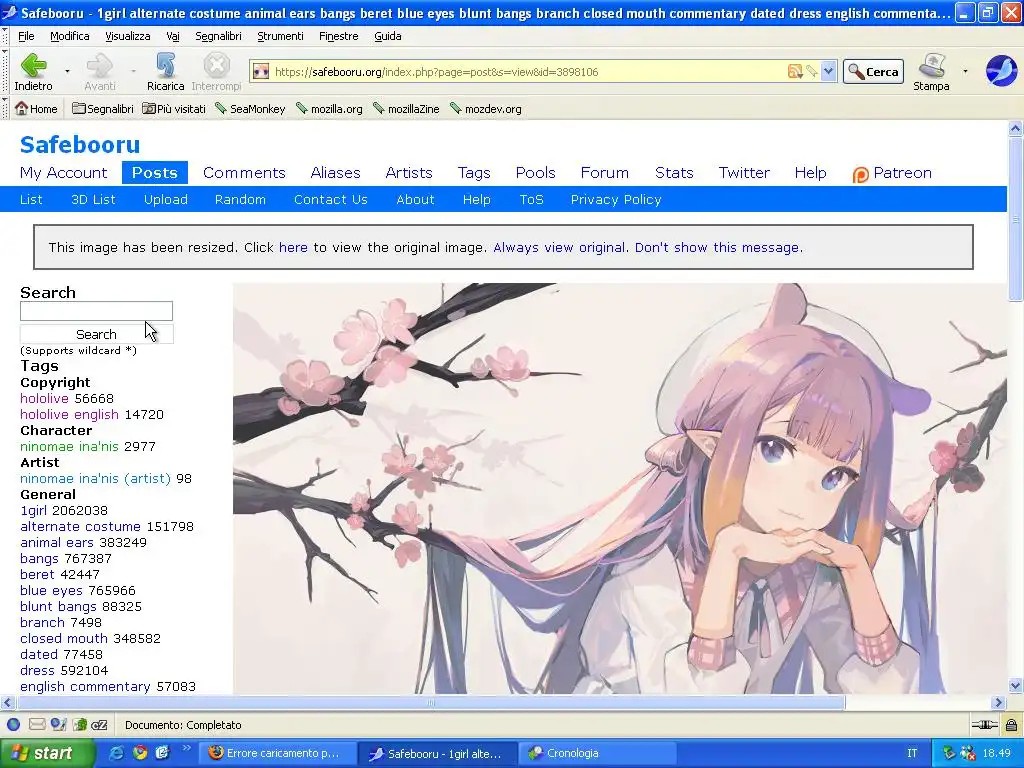Screen dimensions: 1024x768
Task: Open Mail component from status bar
Action: pos(37,724)
